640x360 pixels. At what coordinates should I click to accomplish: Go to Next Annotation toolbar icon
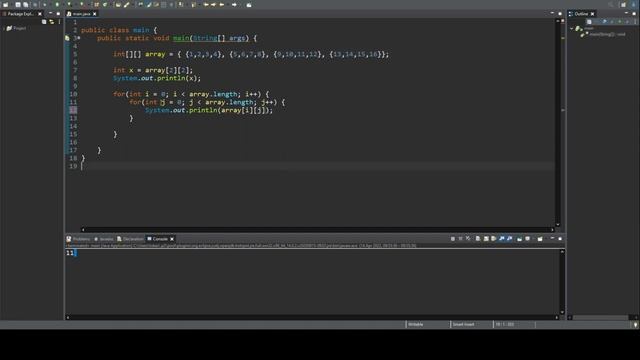[x=180, y=5]
